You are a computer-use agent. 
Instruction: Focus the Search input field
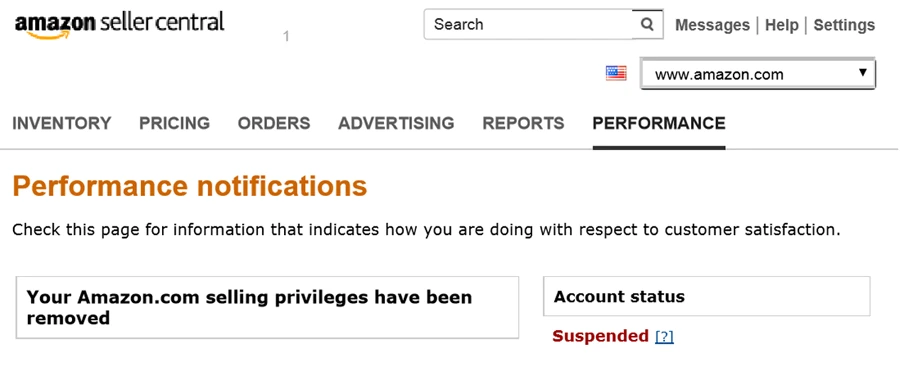pos(528,24)
